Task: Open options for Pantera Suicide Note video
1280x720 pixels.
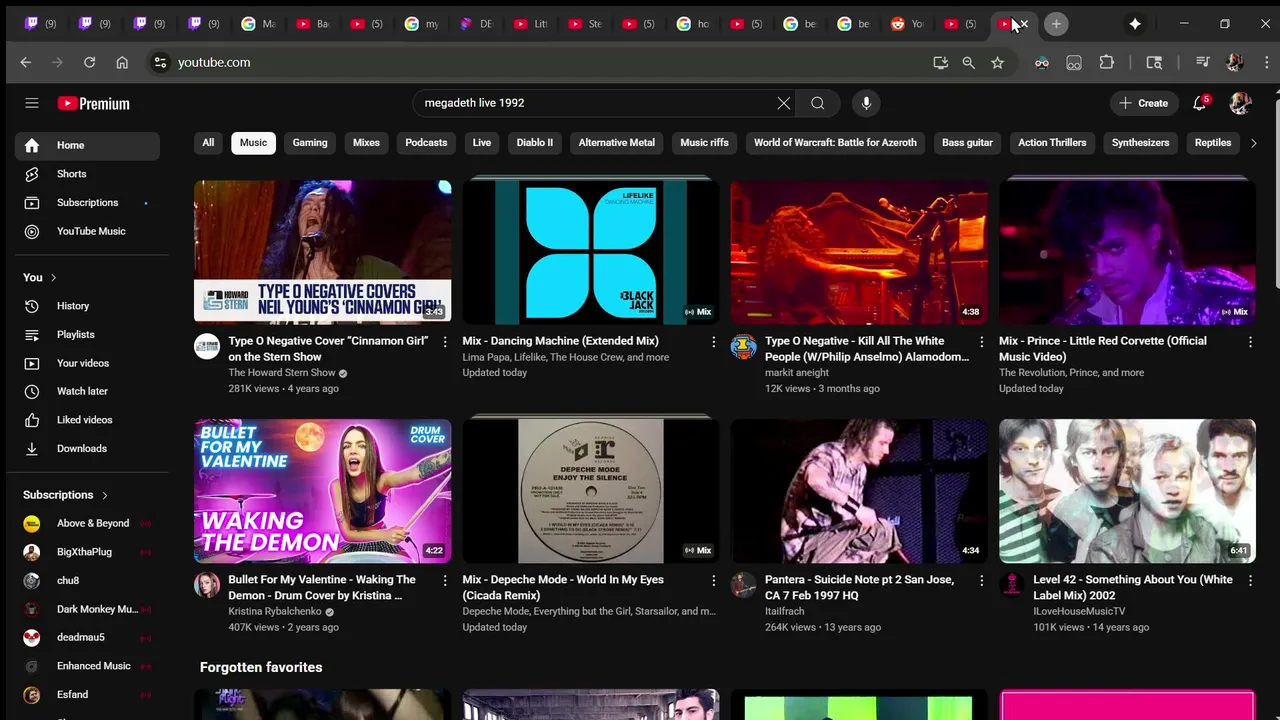Action: (x=981, y=580)
